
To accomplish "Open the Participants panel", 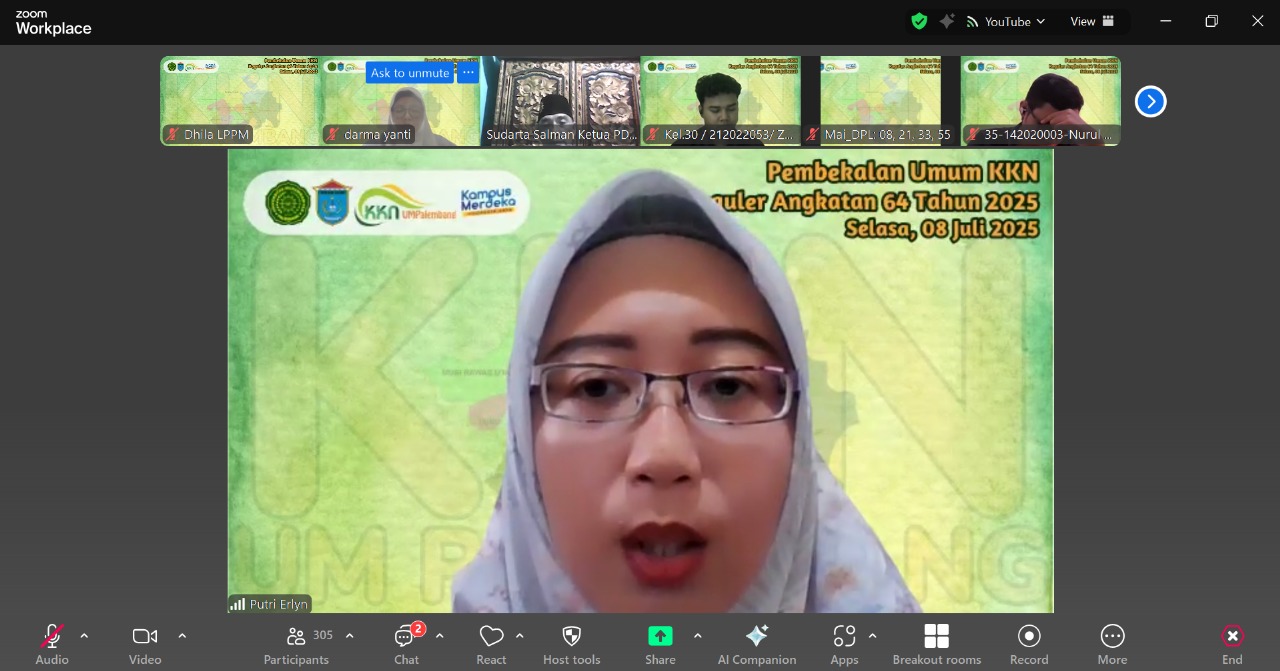I will (296, 643).
